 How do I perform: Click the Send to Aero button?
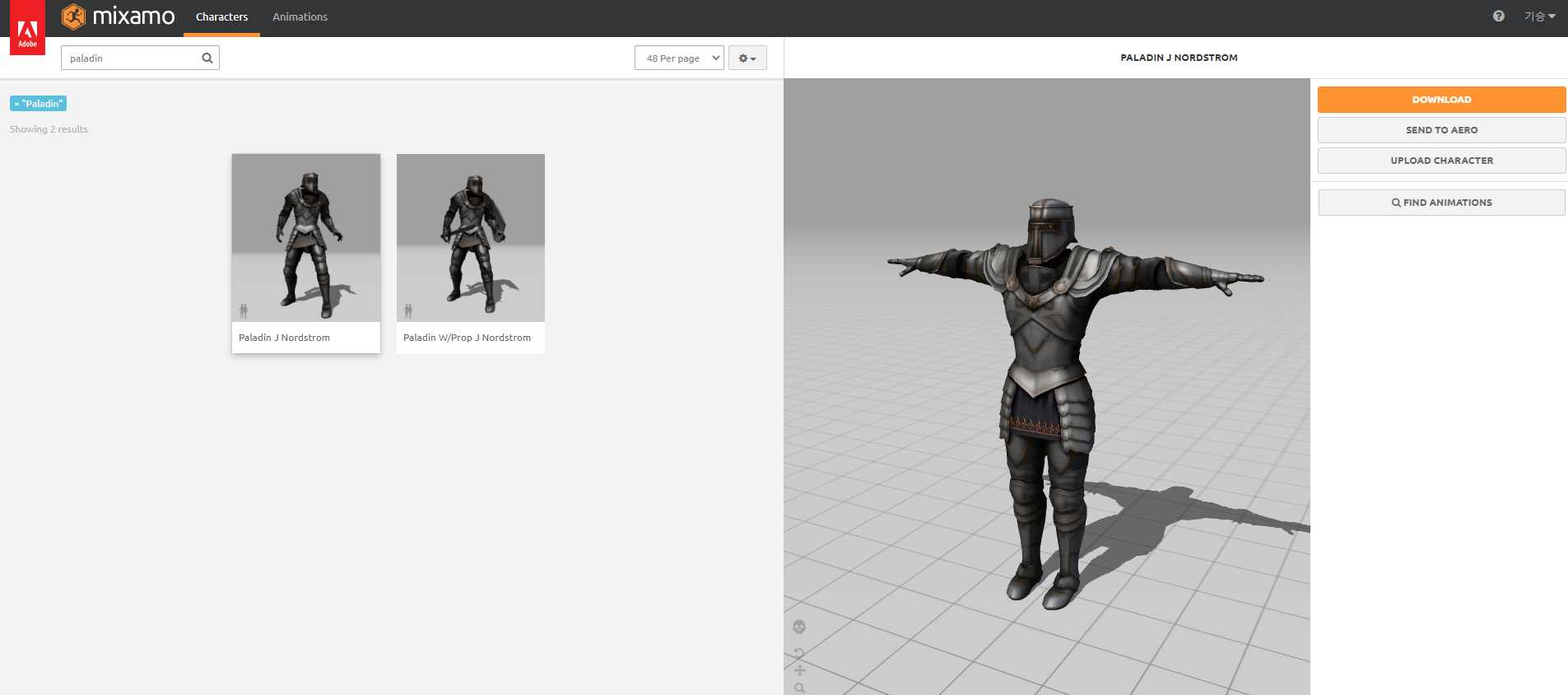pyautogui.click(x=1441, y=130)
